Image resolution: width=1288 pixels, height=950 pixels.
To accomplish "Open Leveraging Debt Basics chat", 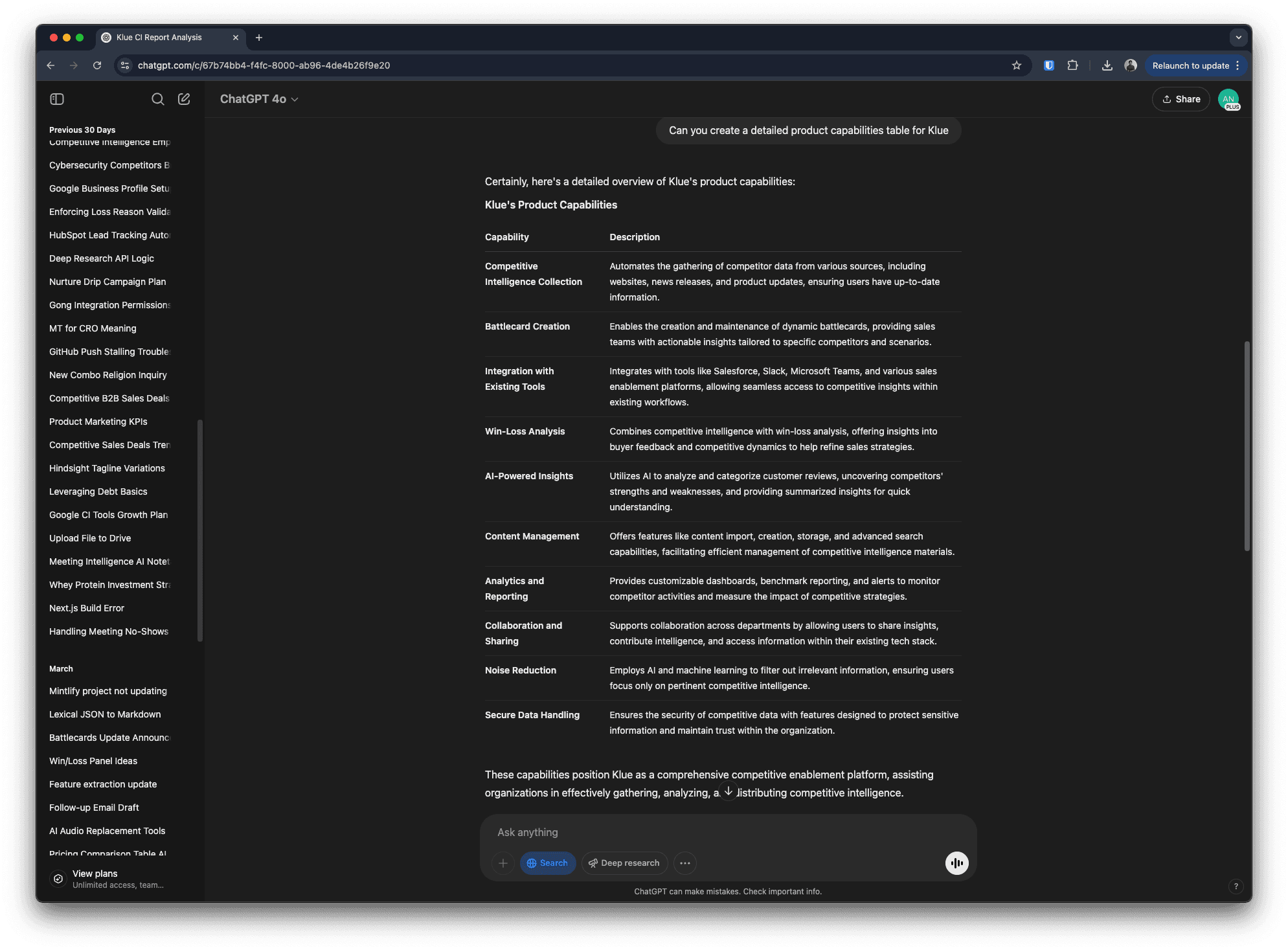I will (x=98, y=492).
